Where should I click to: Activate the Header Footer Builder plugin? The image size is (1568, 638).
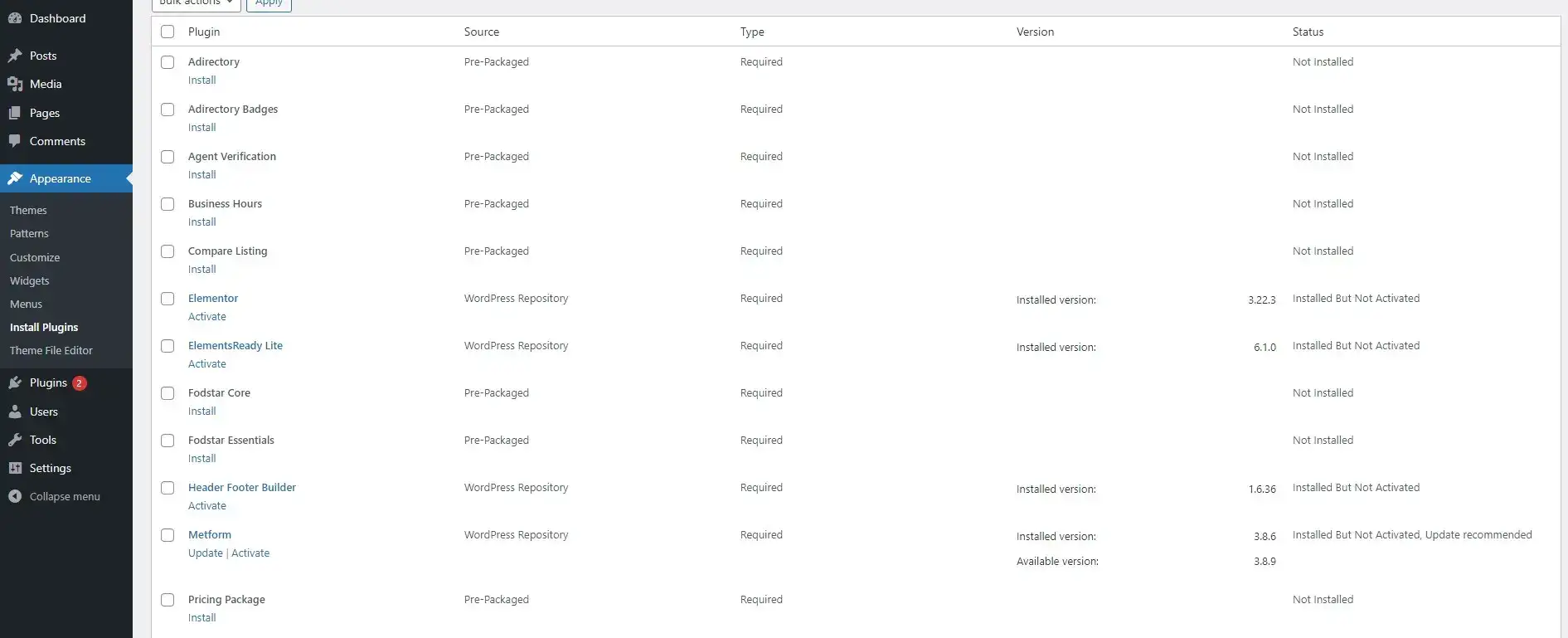coord(207,505)
